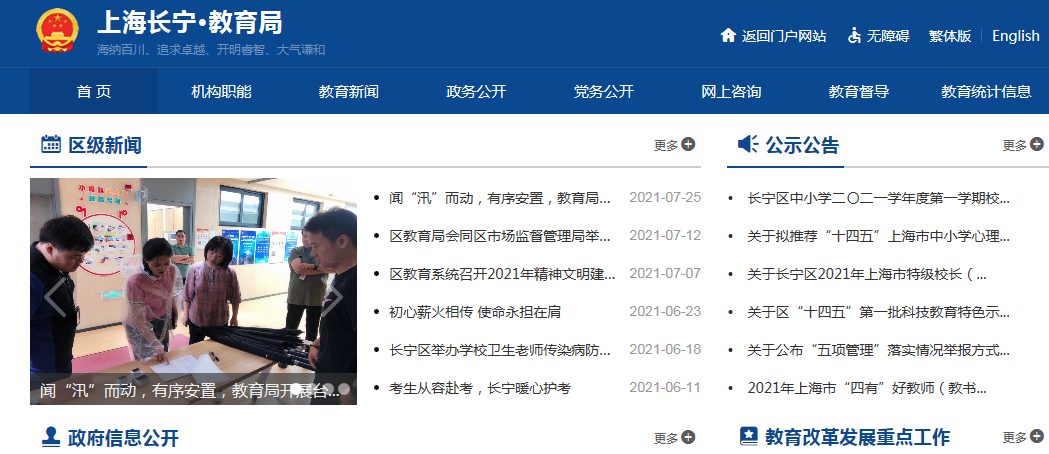Click the wheelchair accessibility icon
This screenshot has height=454, width=1049.
(x=854, y=36)
